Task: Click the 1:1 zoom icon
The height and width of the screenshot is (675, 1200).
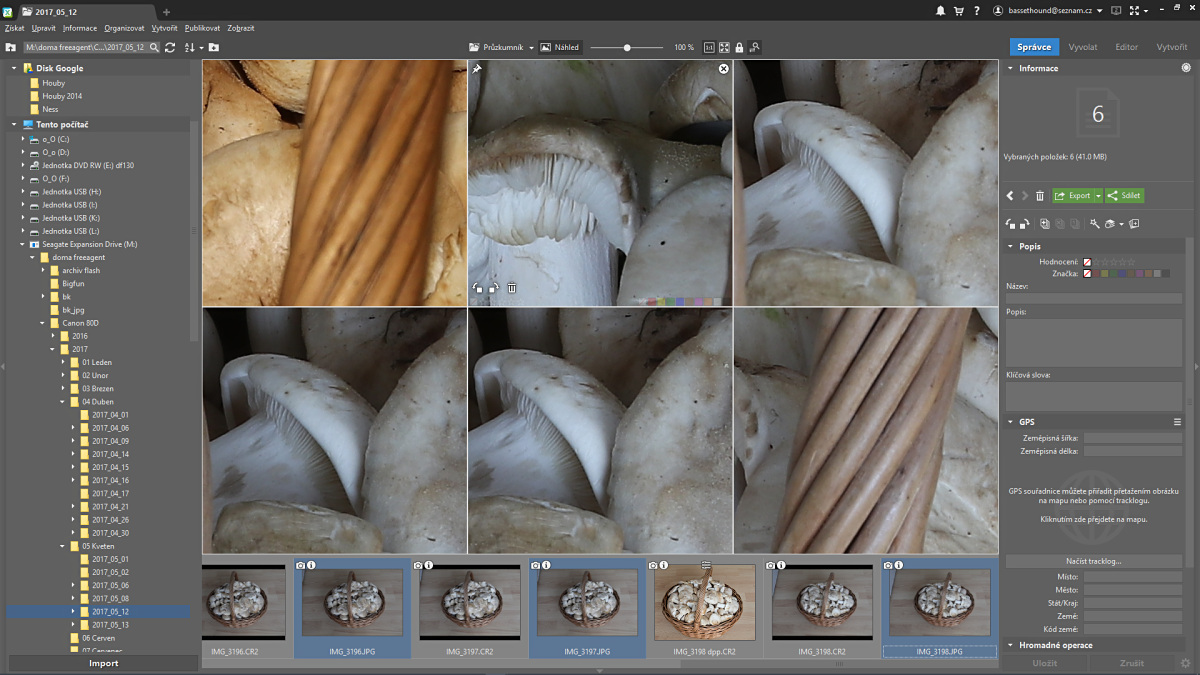Action: click(x=709, y=47)
